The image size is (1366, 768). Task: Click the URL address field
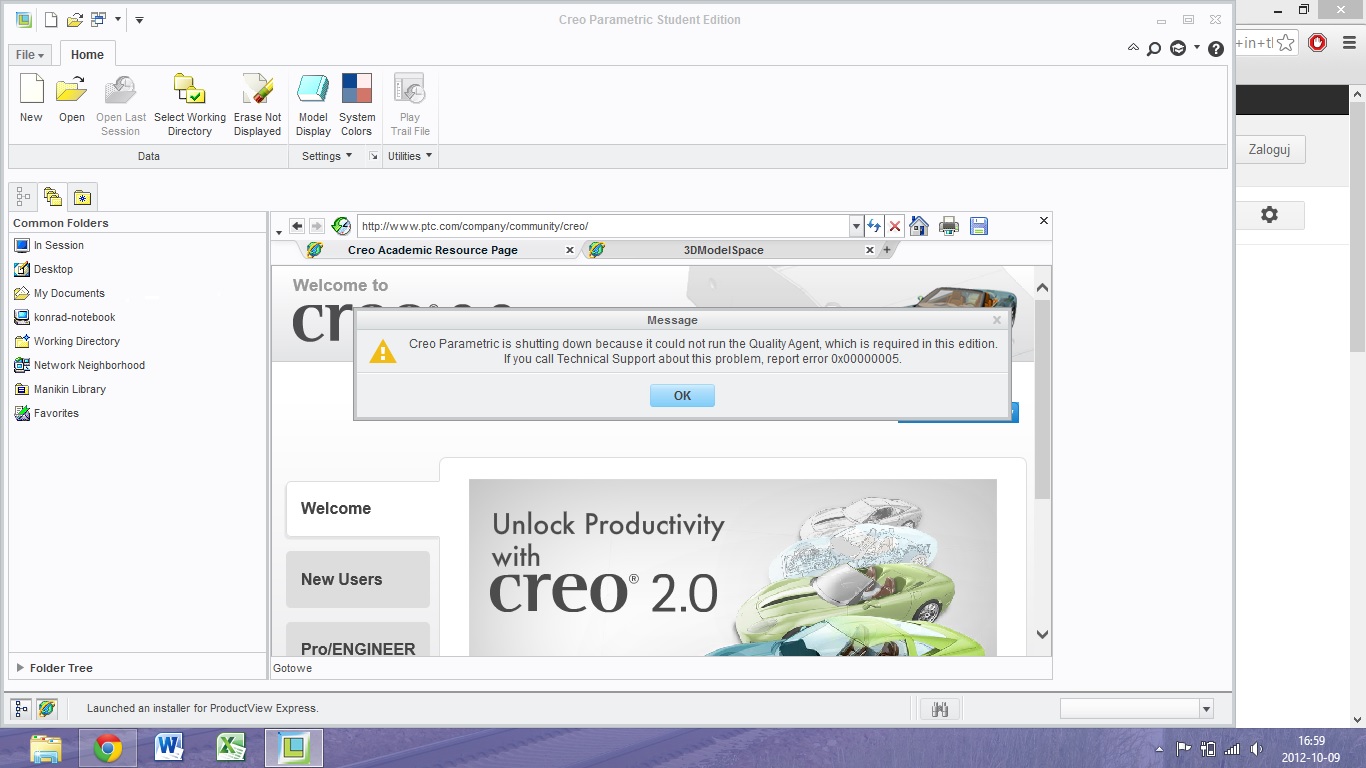pos(603,226)
